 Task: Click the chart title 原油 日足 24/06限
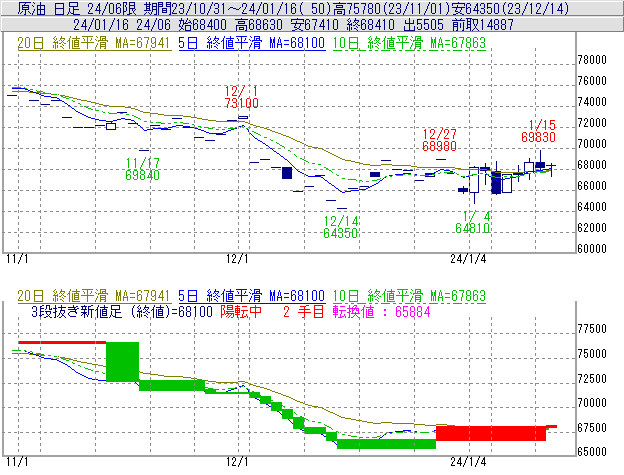point(76,8)
